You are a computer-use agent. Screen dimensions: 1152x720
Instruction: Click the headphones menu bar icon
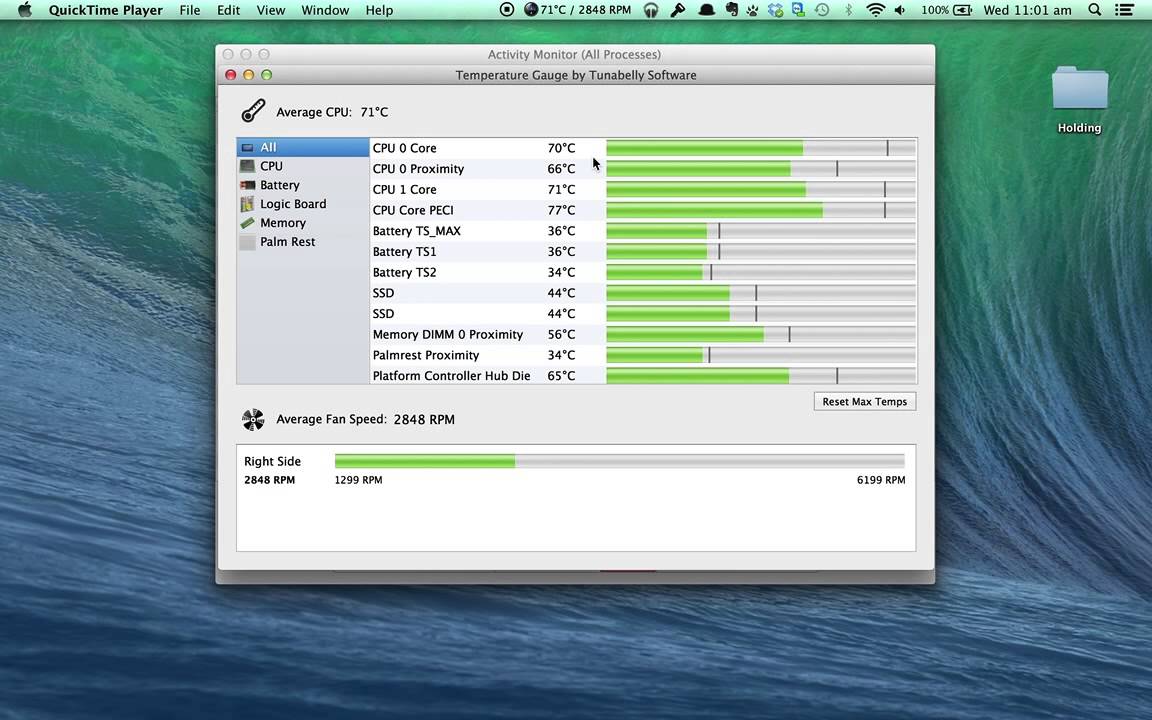(651, 10)
